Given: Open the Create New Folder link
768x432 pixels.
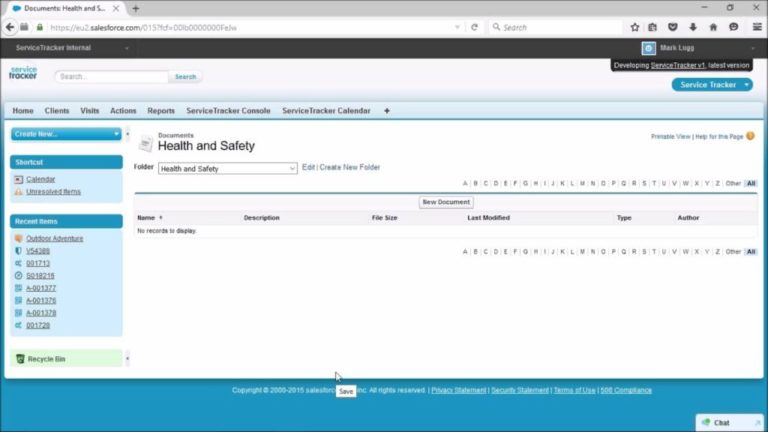Looking at the screenshot, I should [349, 168].
